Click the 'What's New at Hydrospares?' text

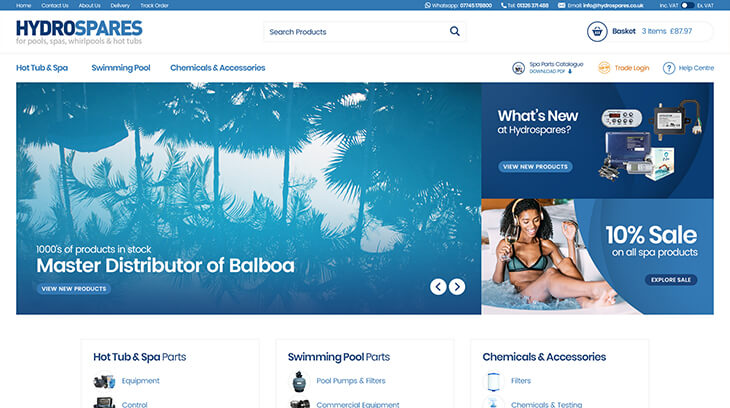[538, 122]
